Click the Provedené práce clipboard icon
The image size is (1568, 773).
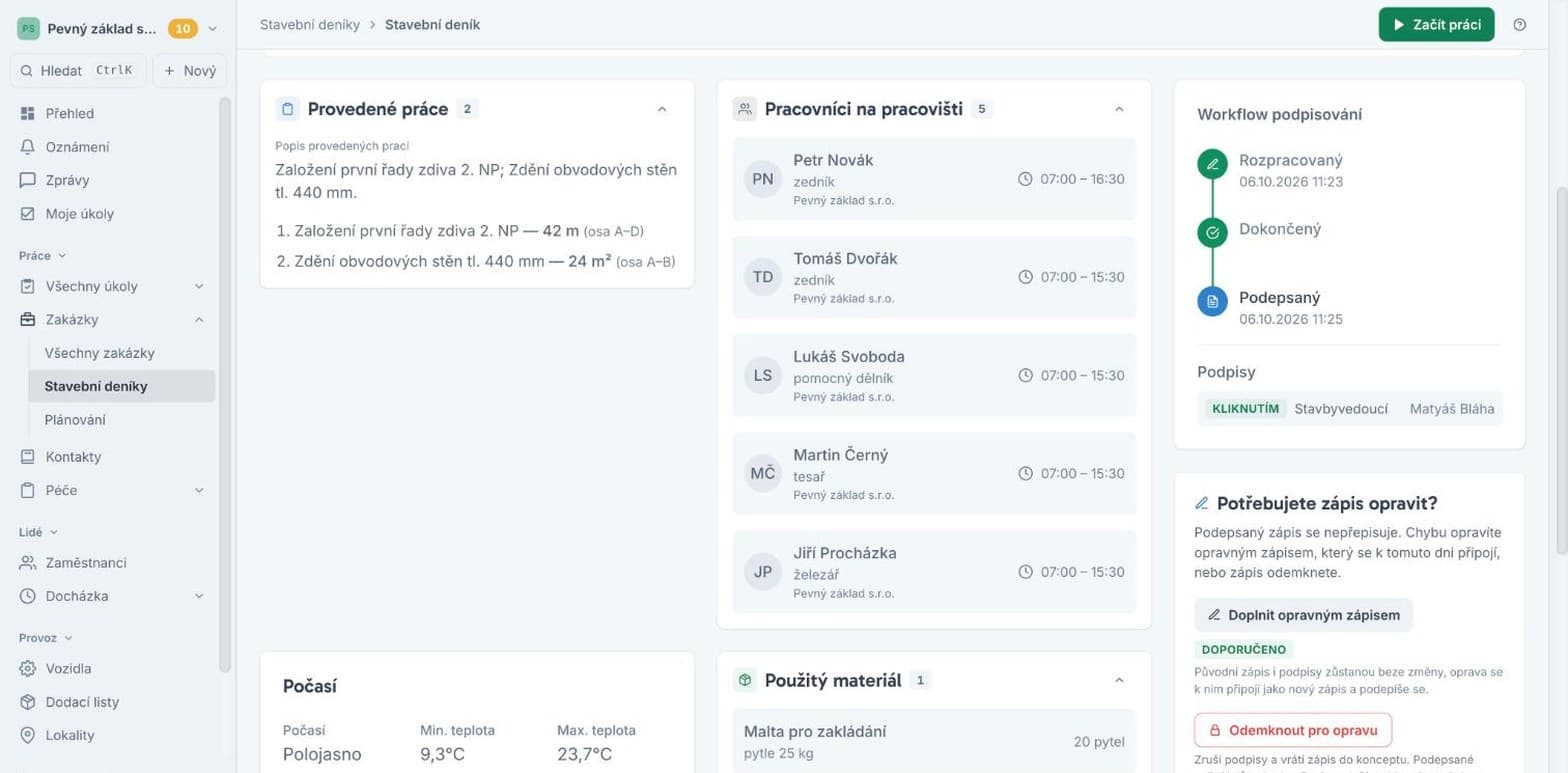pos(287,109)
